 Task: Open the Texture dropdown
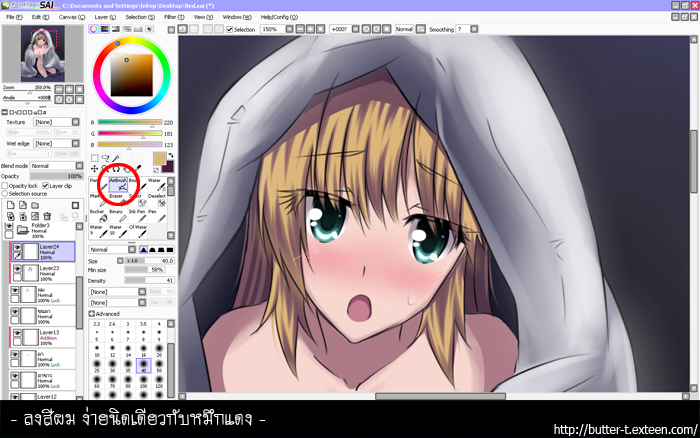pyautogui.click(x=75, y=122)
